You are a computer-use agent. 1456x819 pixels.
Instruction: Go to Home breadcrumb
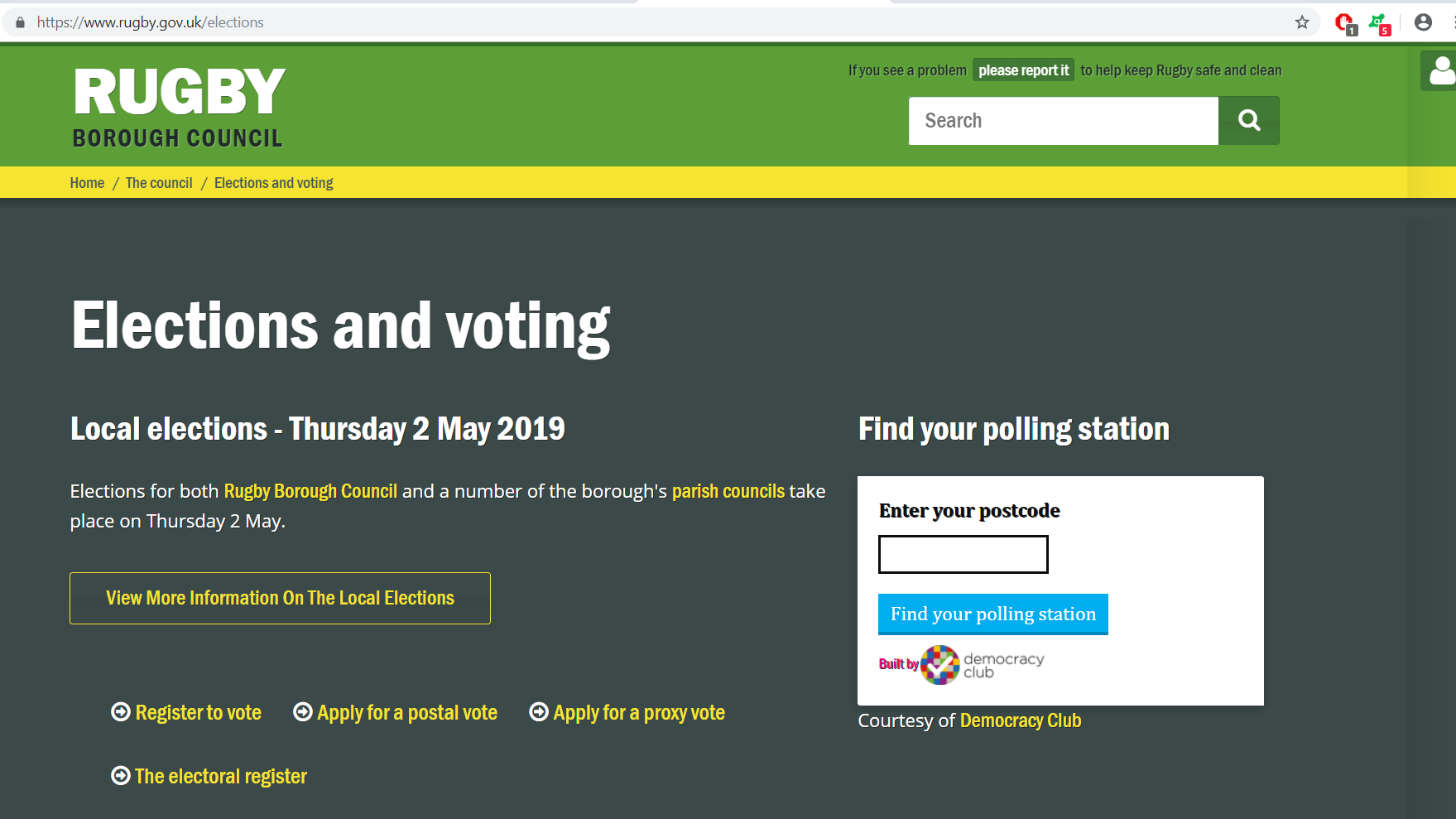(x=87, y=183)
